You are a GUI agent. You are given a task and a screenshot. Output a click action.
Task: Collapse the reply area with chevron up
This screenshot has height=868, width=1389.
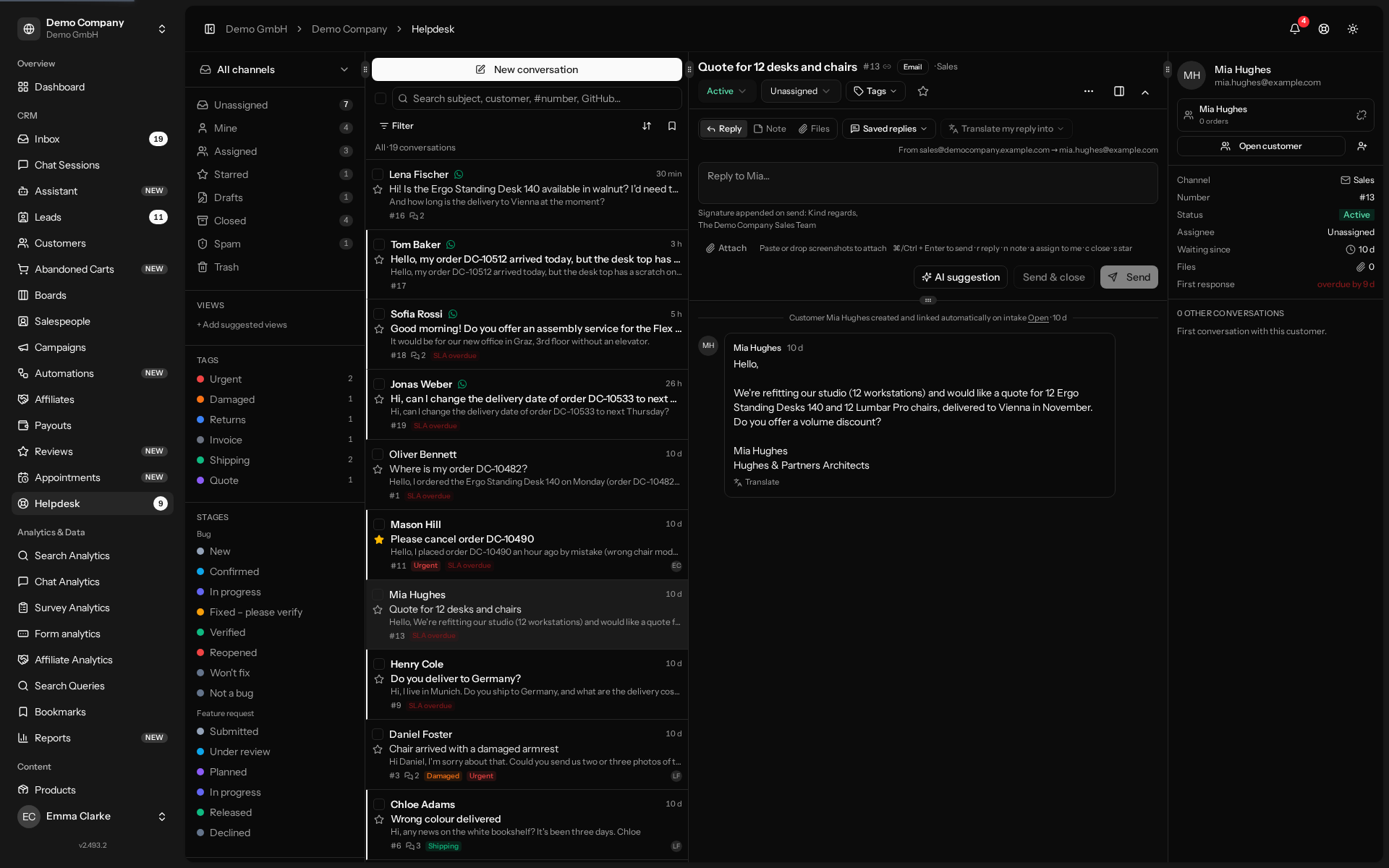pyautogui.click(x=1145, y=92)
